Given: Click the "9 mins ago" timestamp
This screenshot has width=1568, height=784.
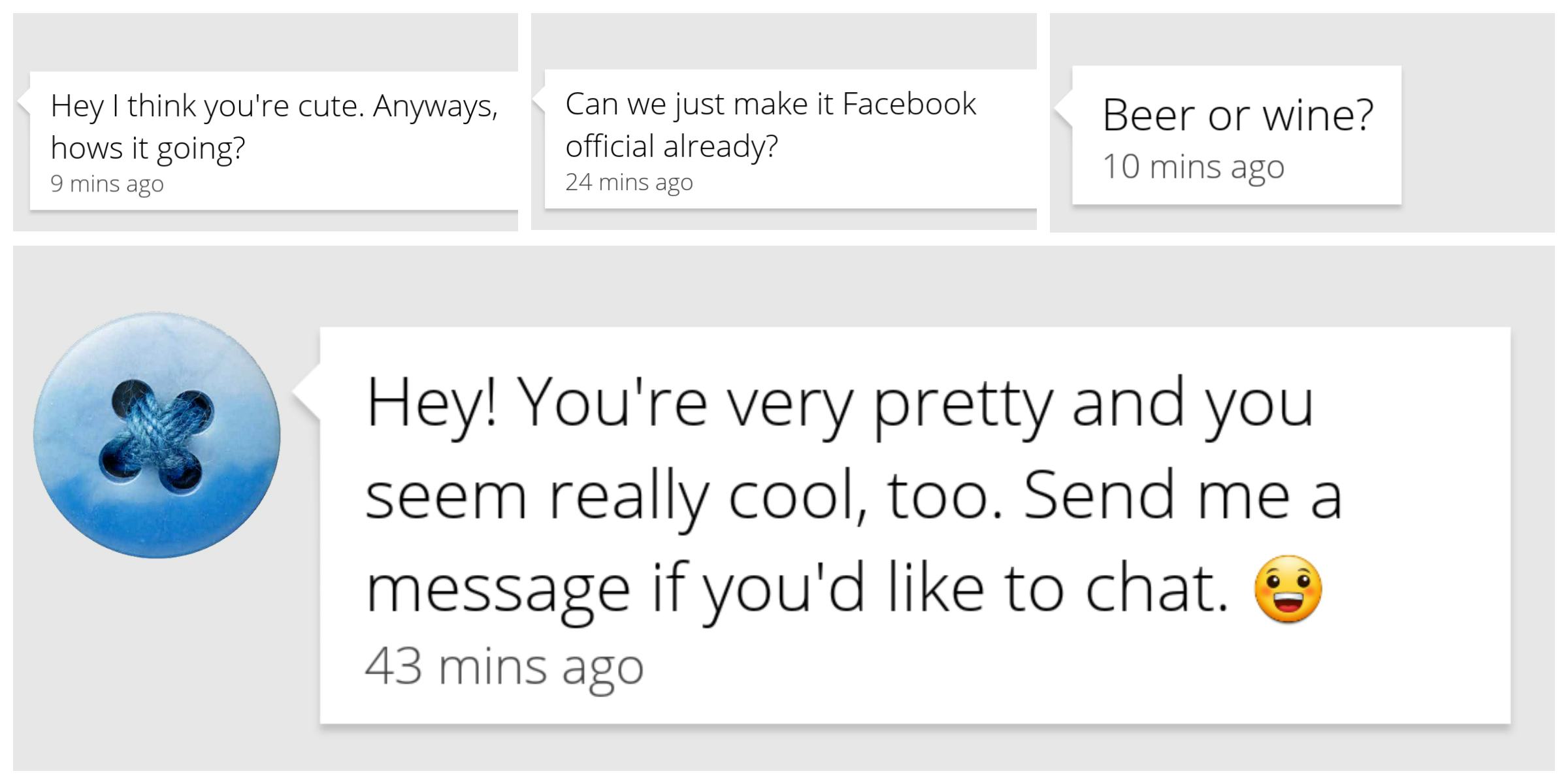Looking at the screenshot, I should 107,184.
